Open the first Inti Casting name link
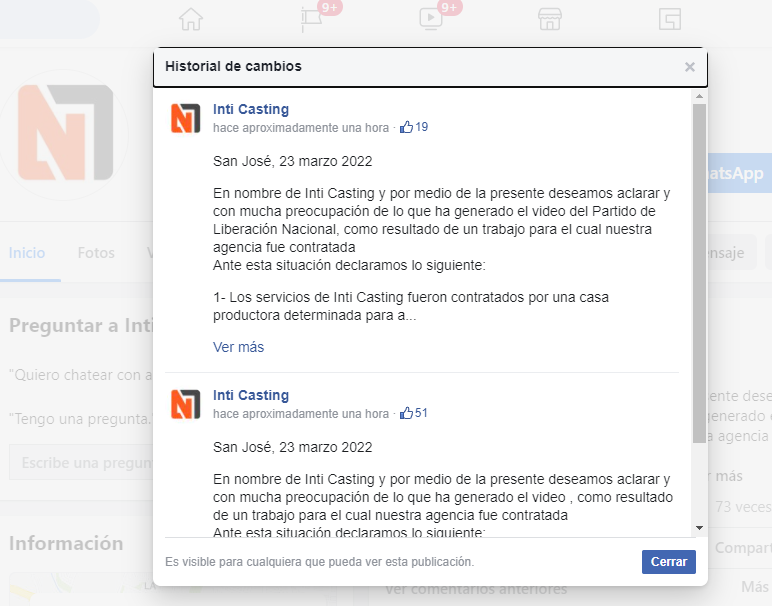 coord(251,110)
